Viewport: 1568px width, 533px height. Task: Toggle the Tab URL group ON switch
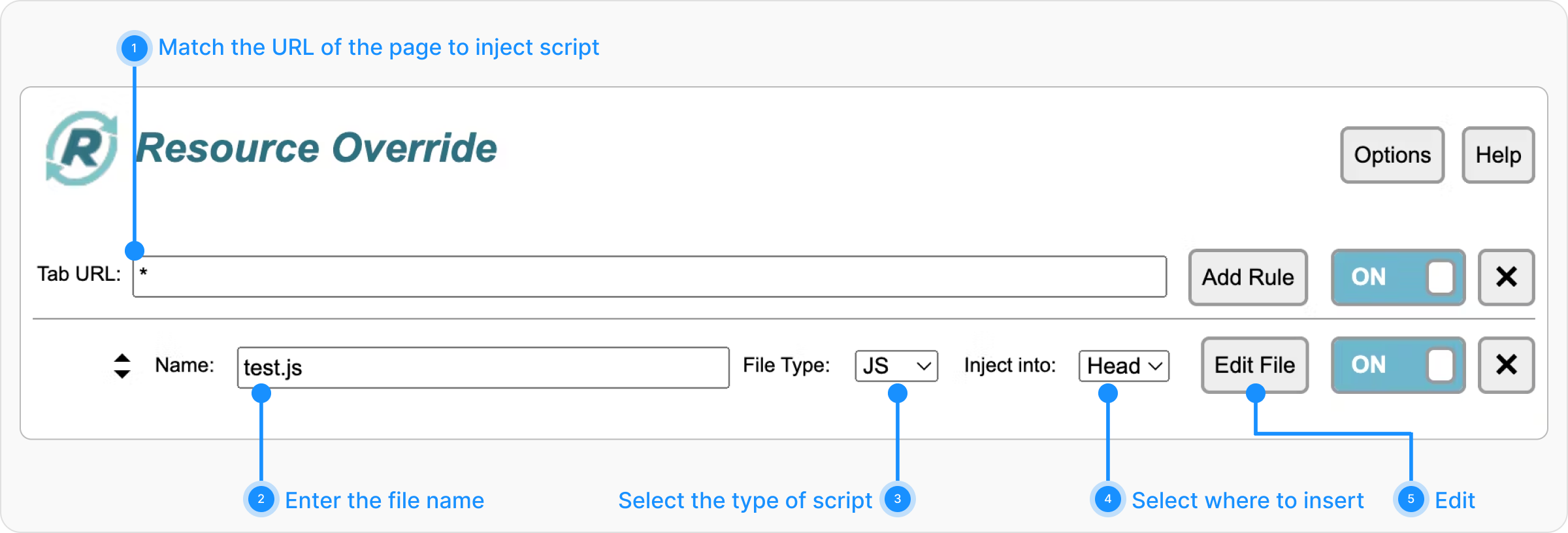click(1397, 277)
